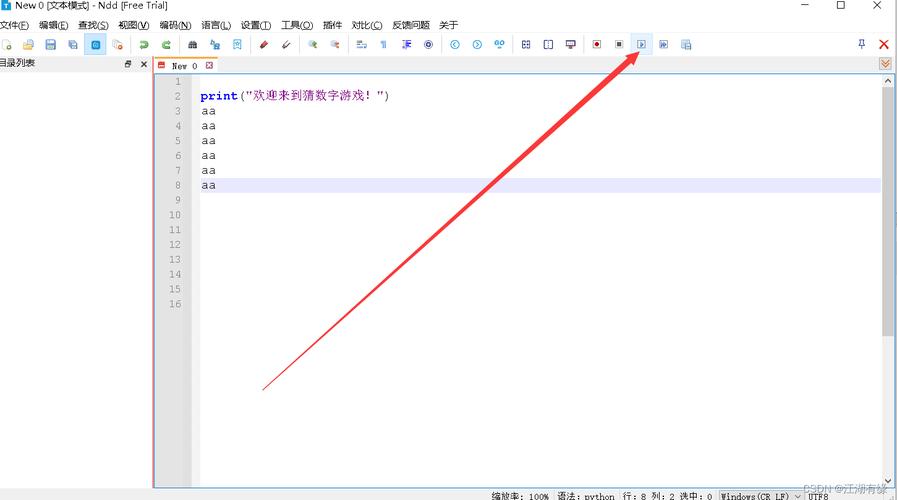Screen dimensions: 897x500
Task: Click the red marker highlight icon
Action: [264, 45]
